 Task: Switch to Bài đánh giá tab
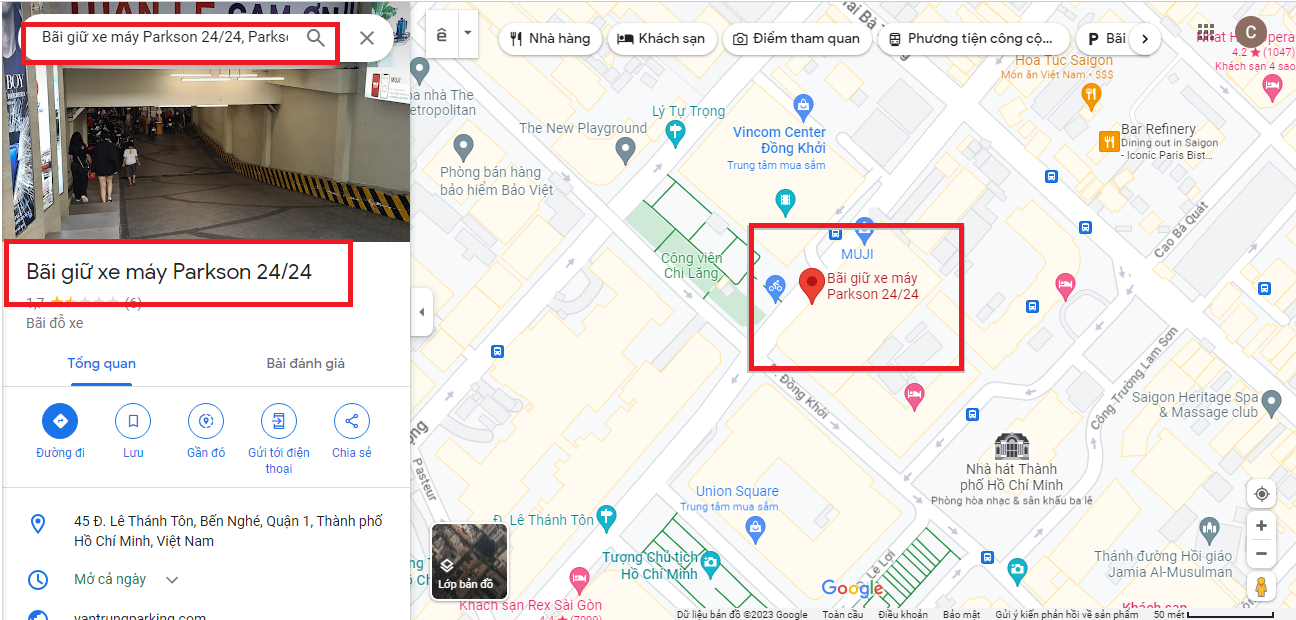[306, 363]
